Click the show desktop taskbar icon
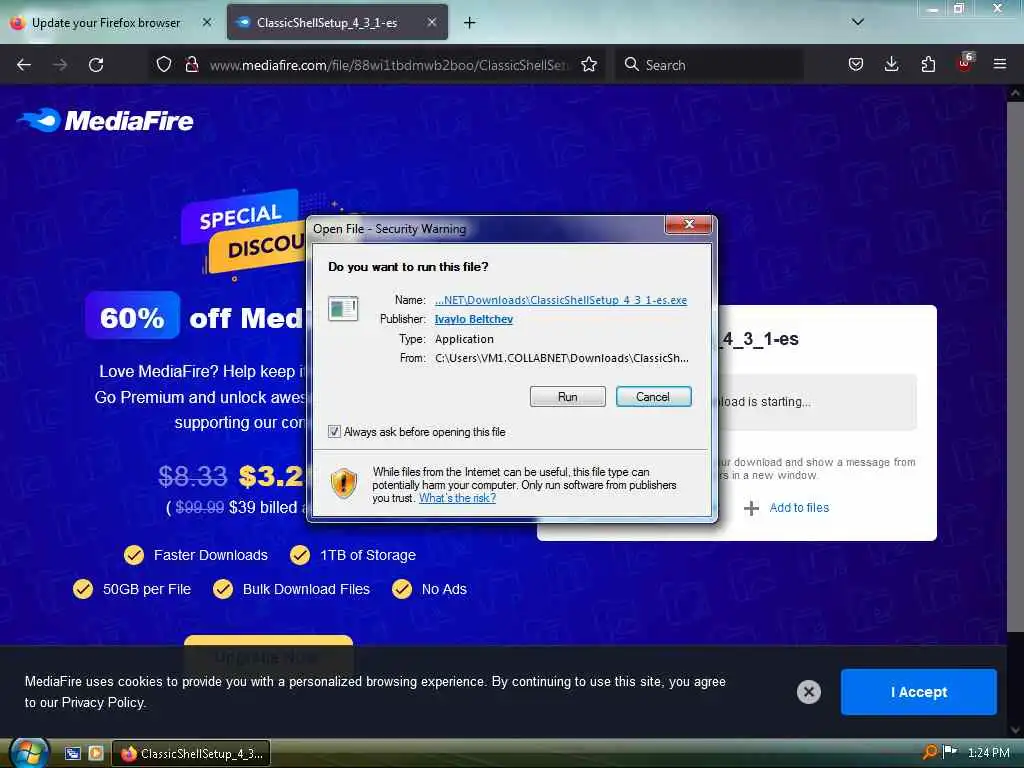This screenshot has height=768, width=1024. pos(72,753)
